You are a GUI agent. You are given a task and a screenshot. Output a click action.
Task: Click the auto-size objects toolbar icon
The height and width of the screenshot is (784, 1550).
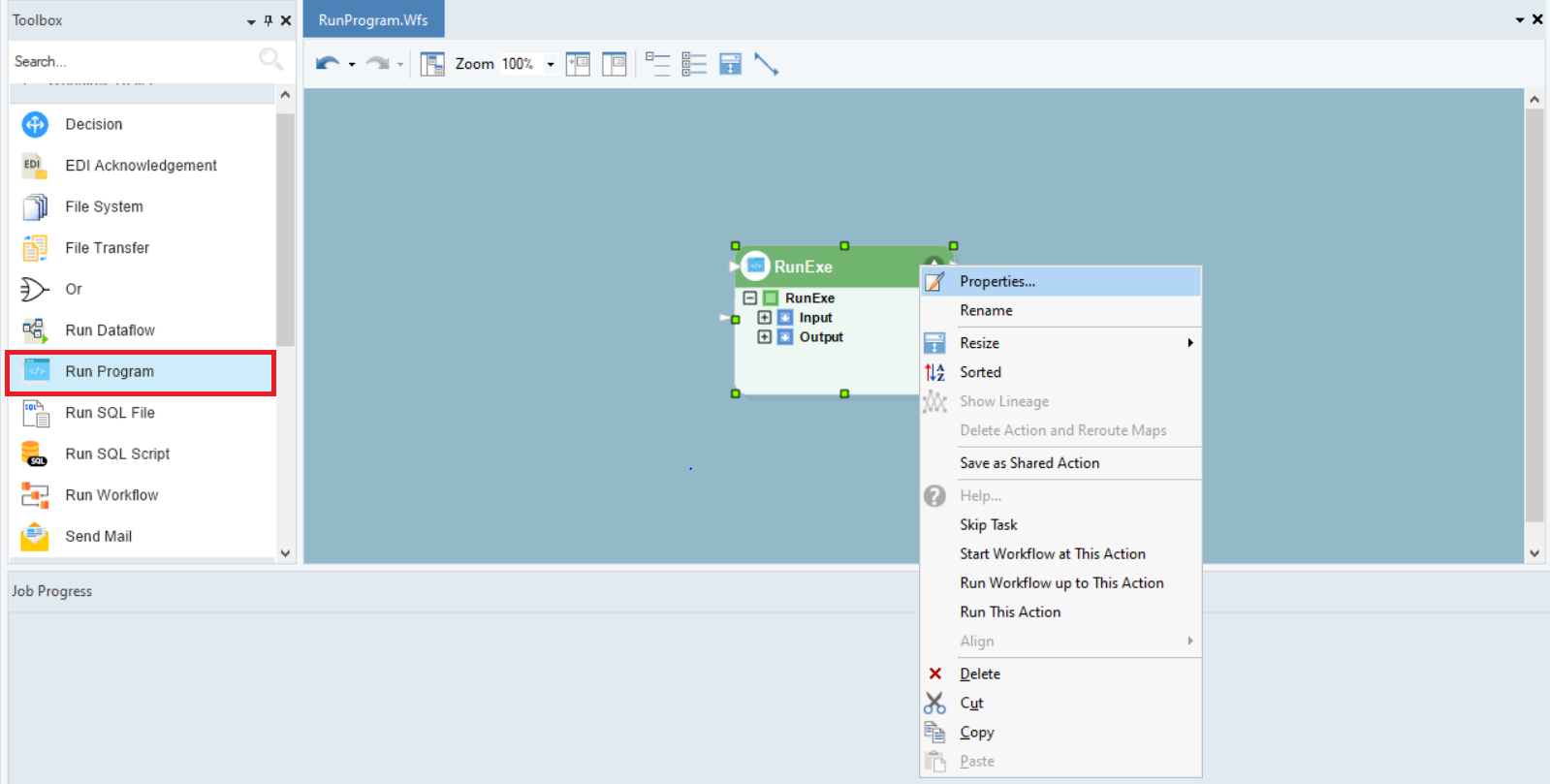pos(730,64)
